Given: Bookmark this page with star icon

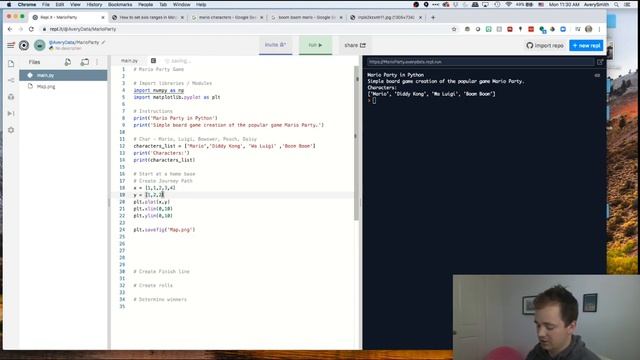Looking at the screenshot, I should click(454, 29).
